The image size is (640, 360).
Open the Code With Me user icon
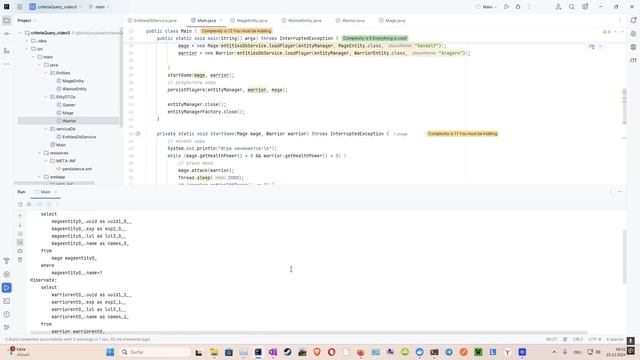pos(558,7)
